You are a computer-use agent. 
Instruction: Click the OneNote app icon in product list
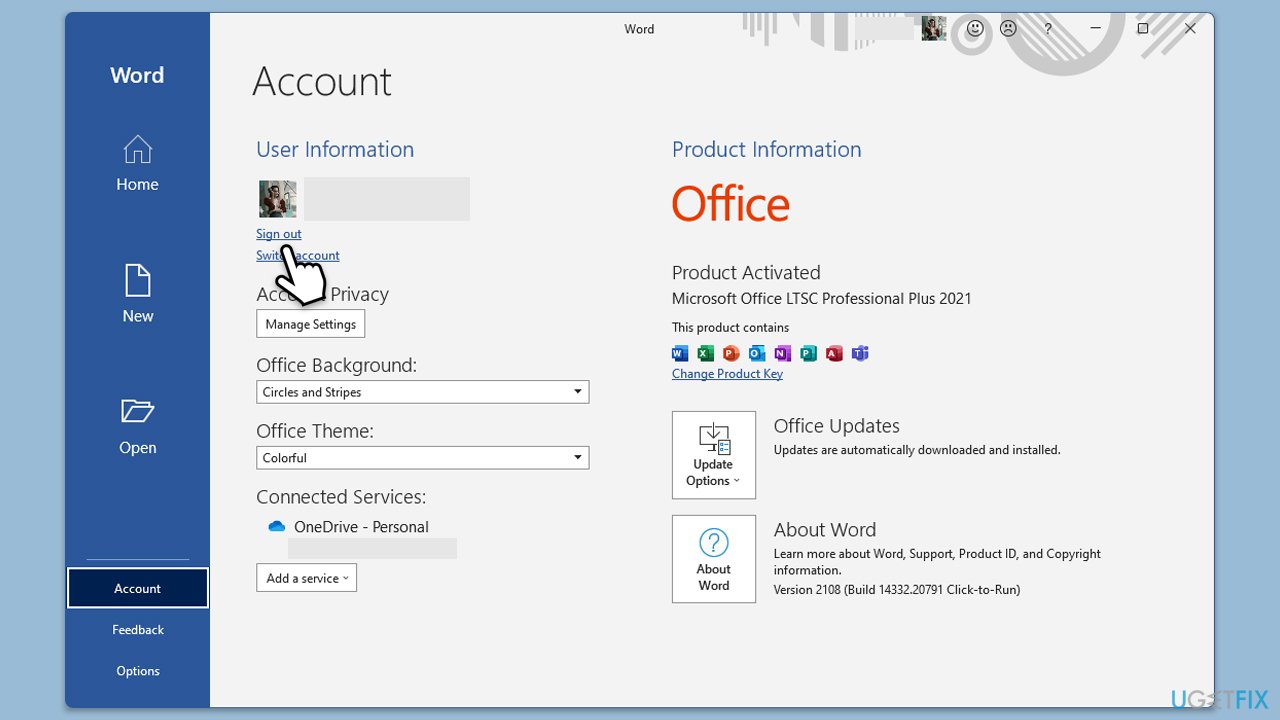[x=783, y=353]
